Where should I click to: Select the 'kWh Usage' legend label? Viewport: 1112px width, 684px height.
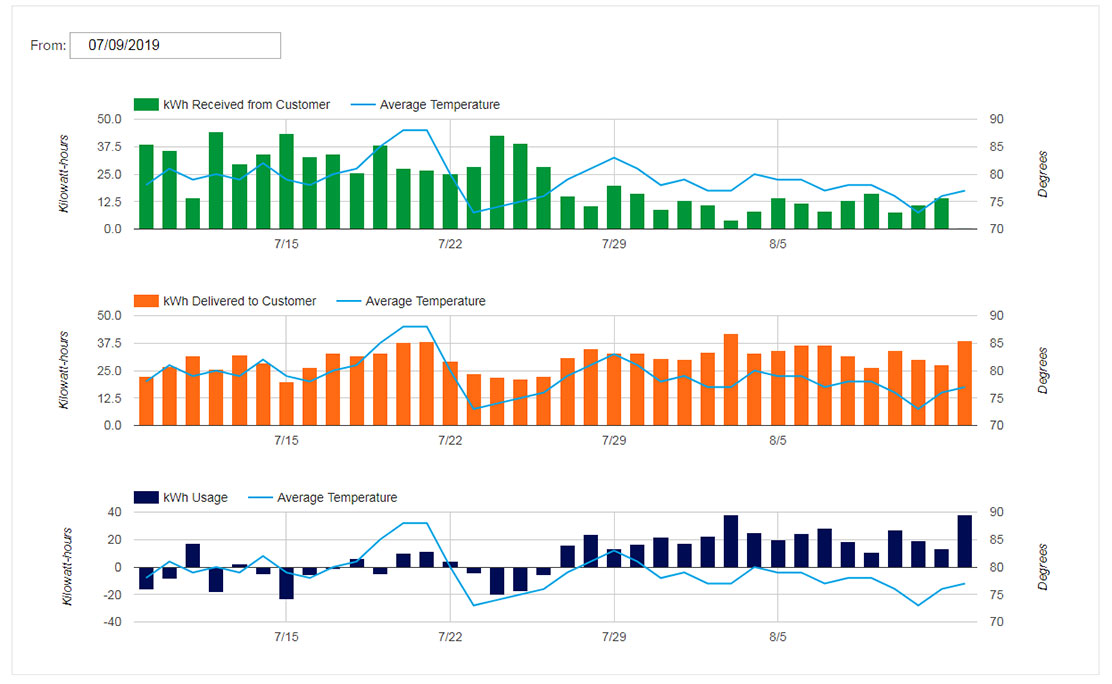(195, 497)
